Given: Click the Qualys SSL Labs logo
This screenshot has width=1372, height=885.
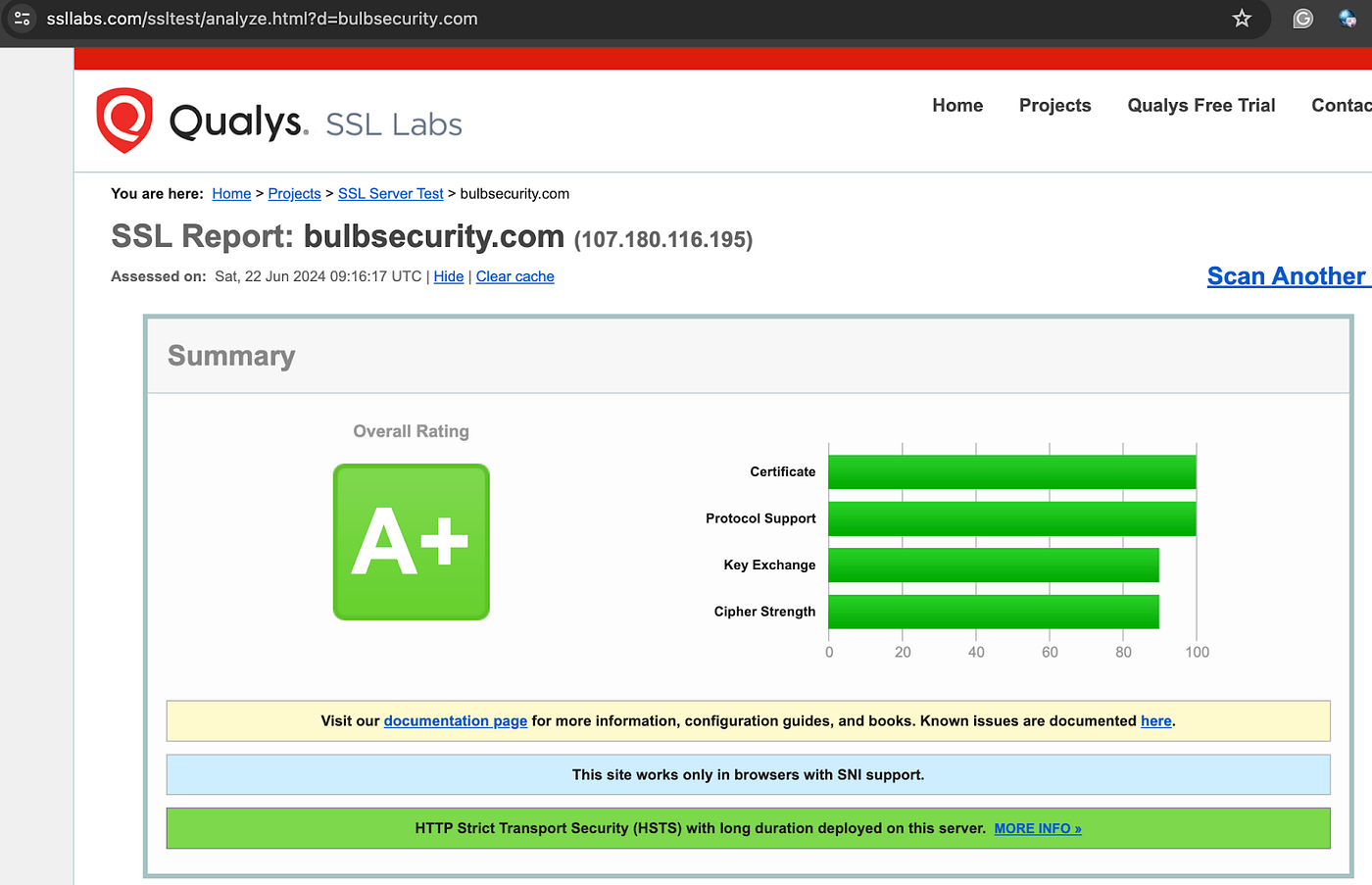Looking at the screenshot, I should pos(277,121).
